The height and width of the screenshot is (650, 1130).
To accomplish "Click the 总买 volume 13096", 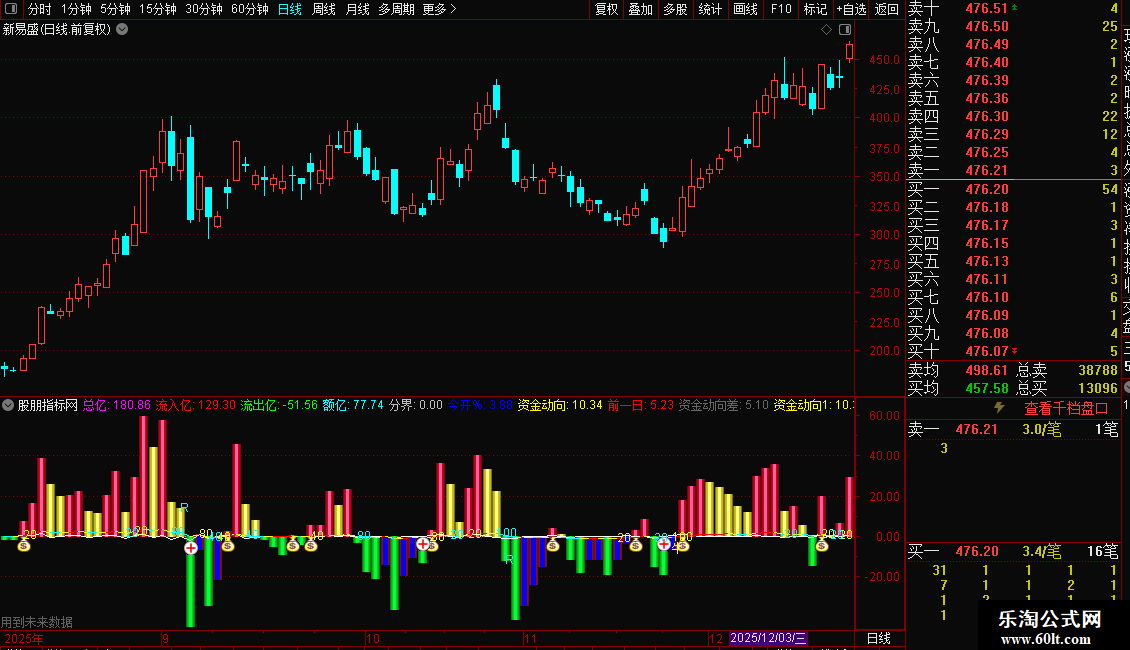I will (x=1098, y=388).
